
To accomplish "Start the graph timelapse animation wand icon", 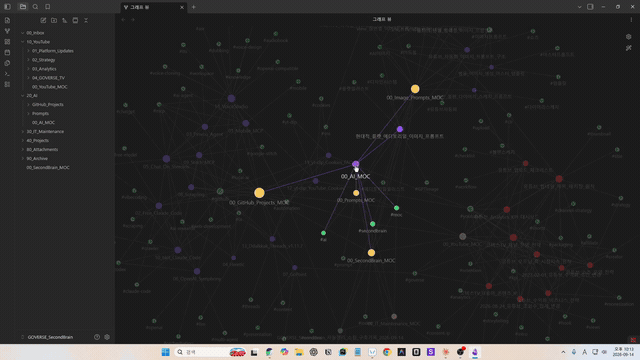I will click(x=629, y=48).
